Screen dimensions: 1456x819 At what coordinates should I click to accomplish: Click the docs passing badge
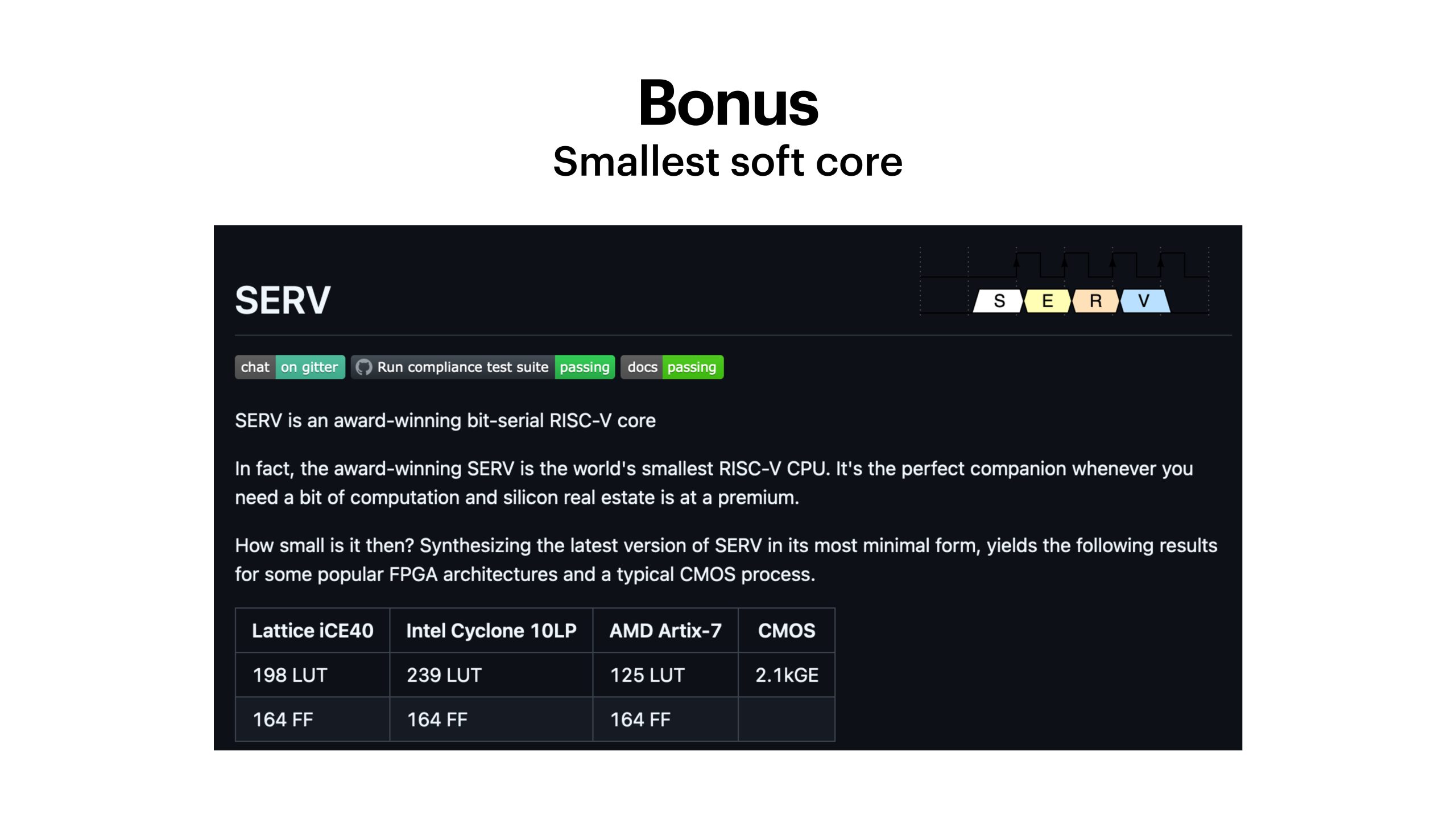672,367
